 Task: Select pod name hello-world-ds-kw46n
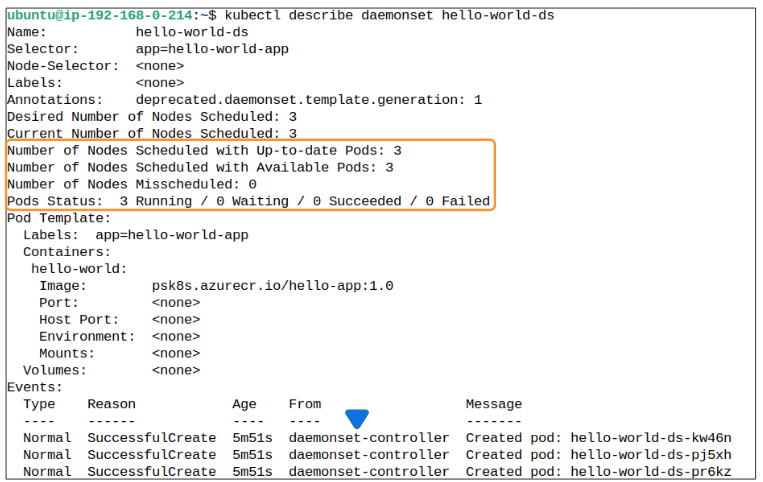[x=651, y=438]
